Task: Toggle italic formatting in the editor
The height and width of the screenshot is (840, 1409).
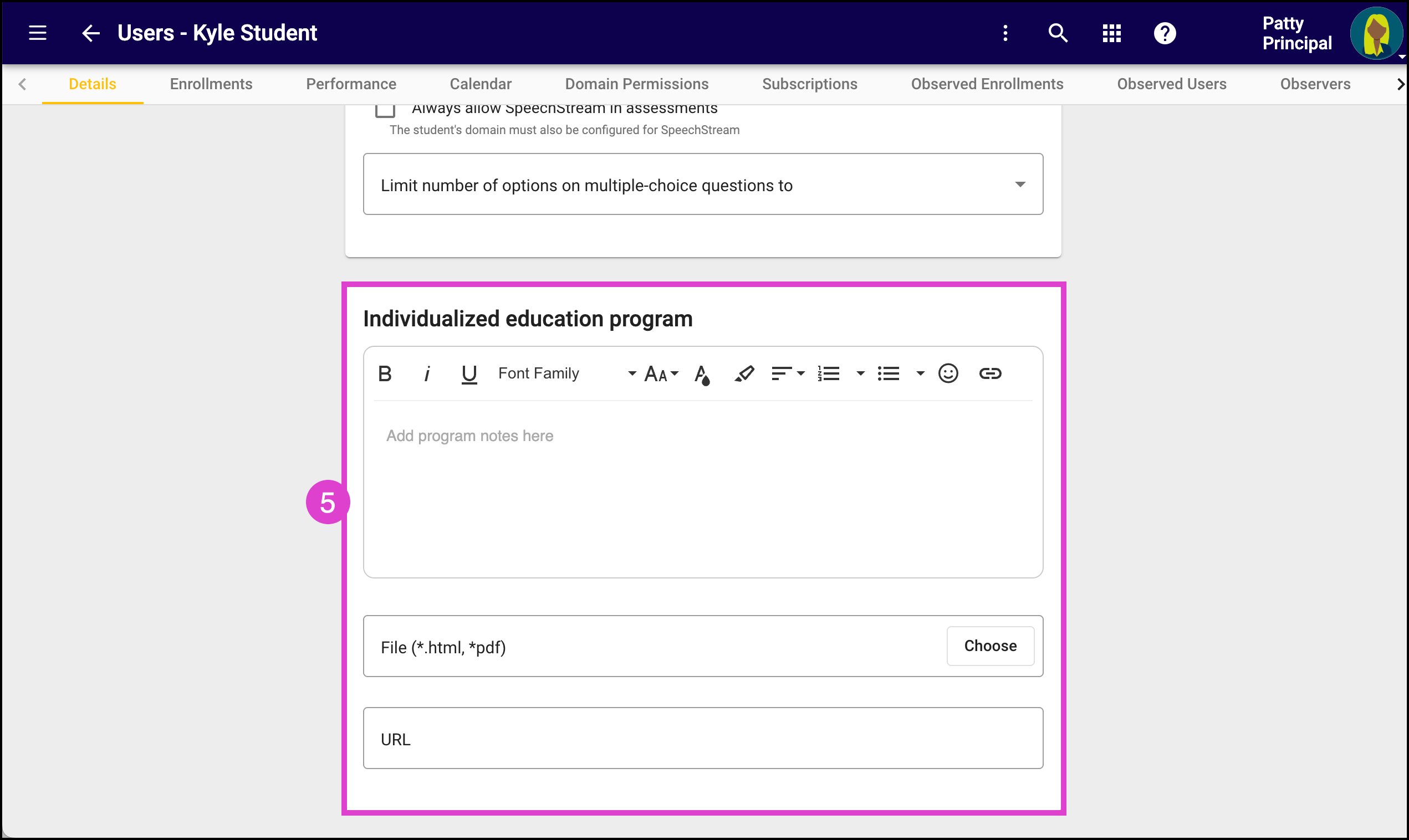Action: [x=427, y=373]
